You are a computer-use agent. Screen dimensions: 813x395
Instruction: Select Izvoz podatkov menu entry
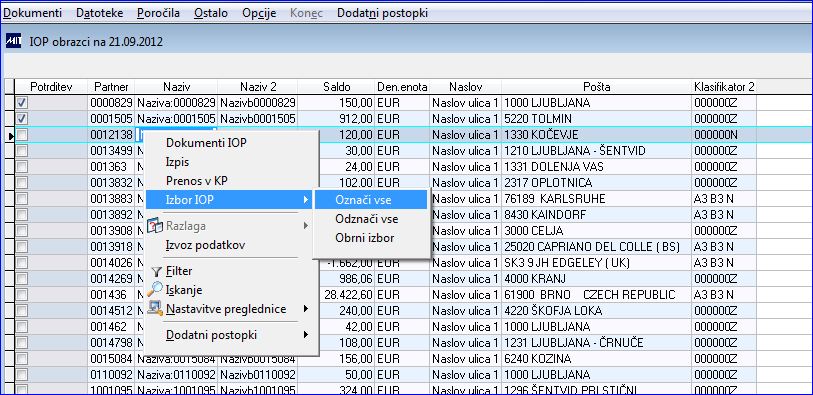205,245
